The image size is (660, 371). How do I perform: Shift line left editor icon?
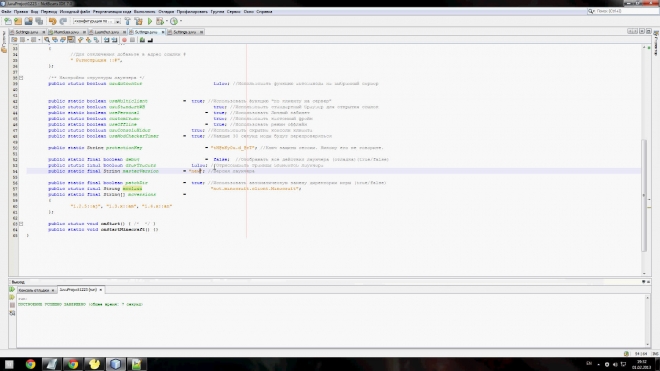pos(106,40)
